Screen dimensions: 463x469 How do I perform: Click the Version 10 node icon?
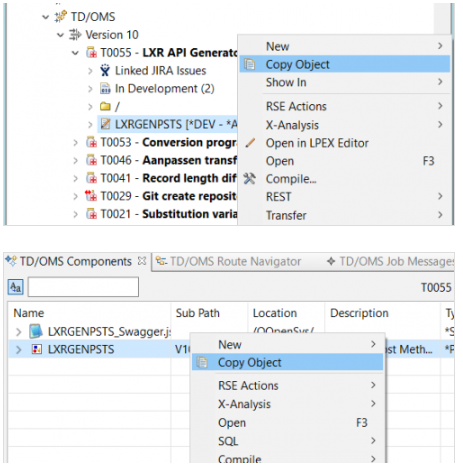pyautogui.click(x=75, y=34)
